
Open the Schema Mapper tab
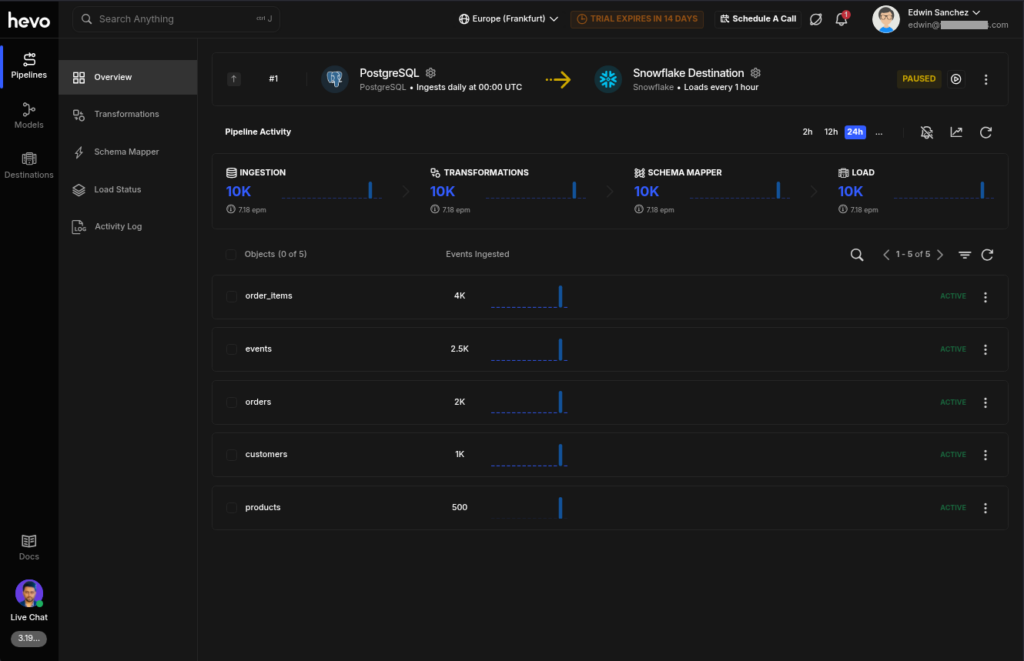pos(128,152)
